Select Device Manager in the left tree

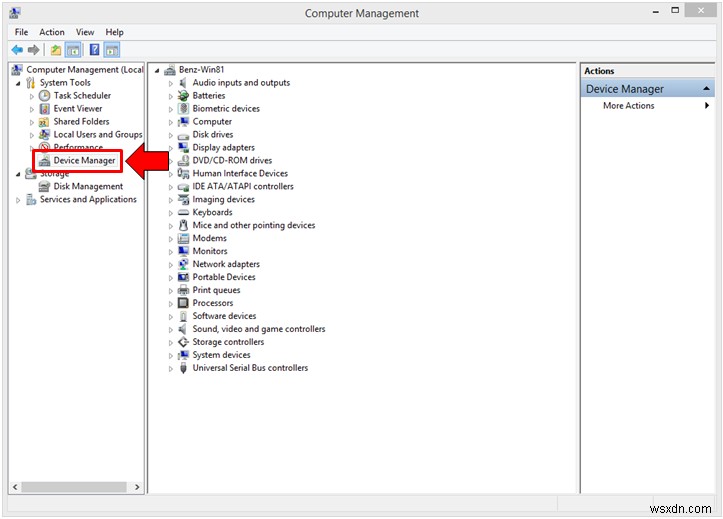(x=84, y=160)
